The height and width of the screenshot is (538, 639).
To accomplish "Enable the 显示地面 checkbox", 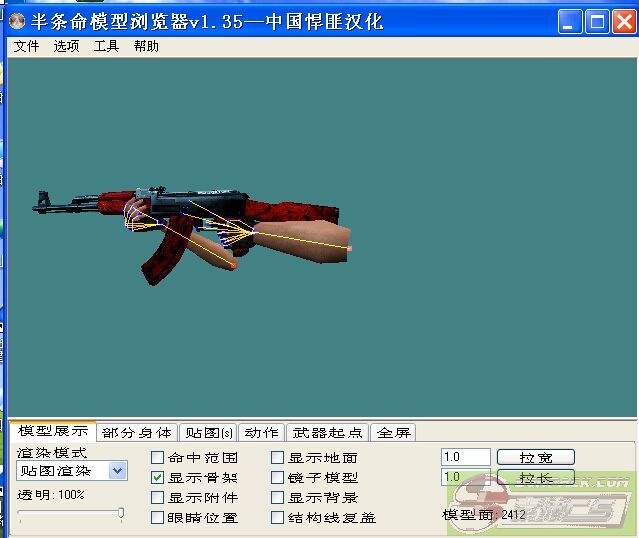I will point(278,457).
